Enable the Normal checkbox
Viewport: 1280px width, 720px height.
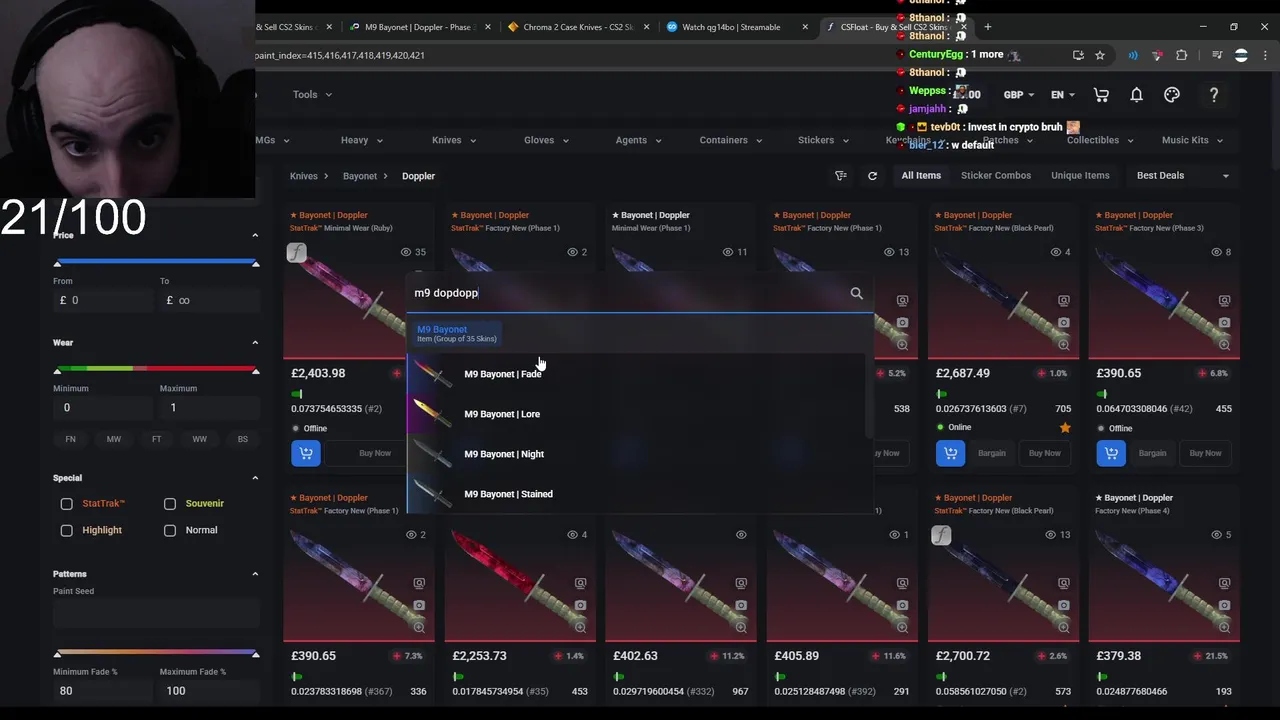(x=170, y=530)
